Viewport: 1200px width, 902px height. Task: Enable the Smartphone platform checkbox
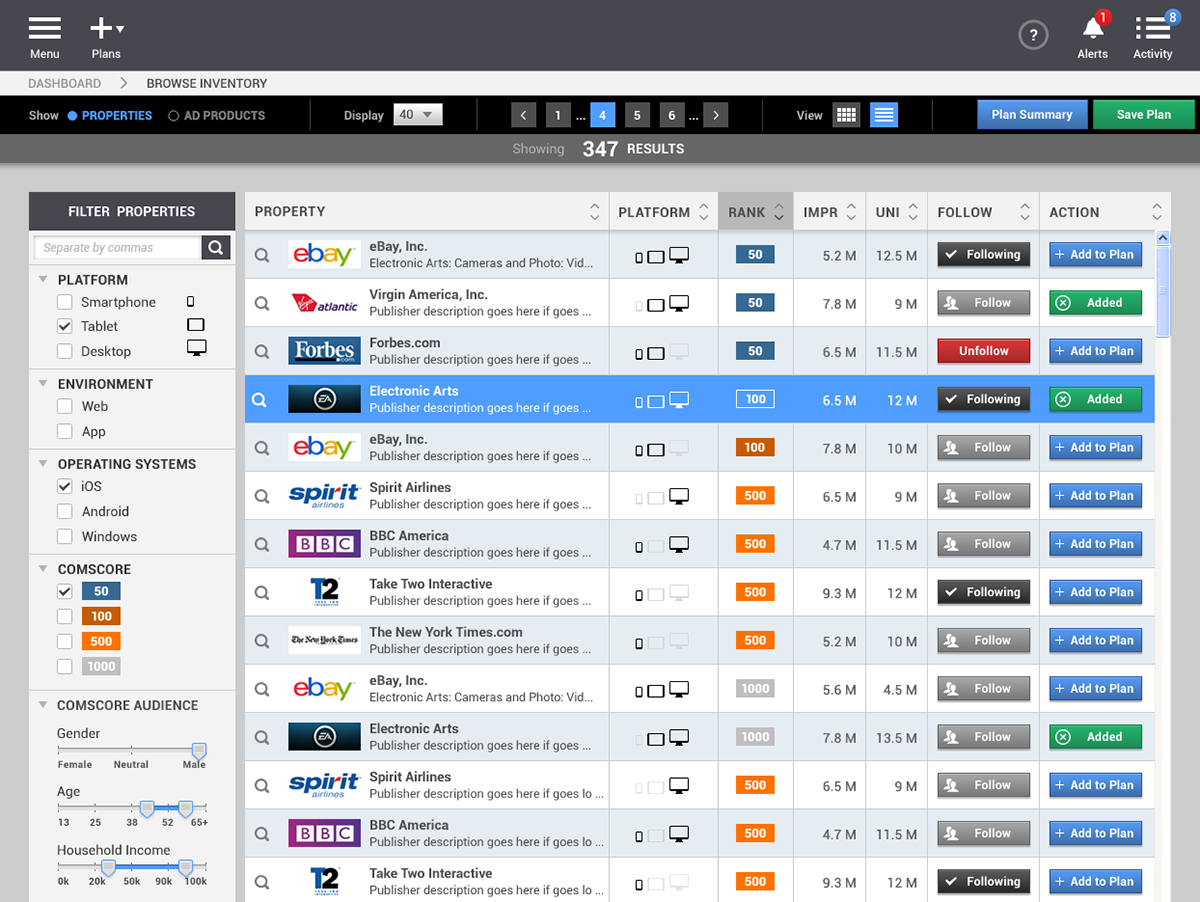[65, 302]
